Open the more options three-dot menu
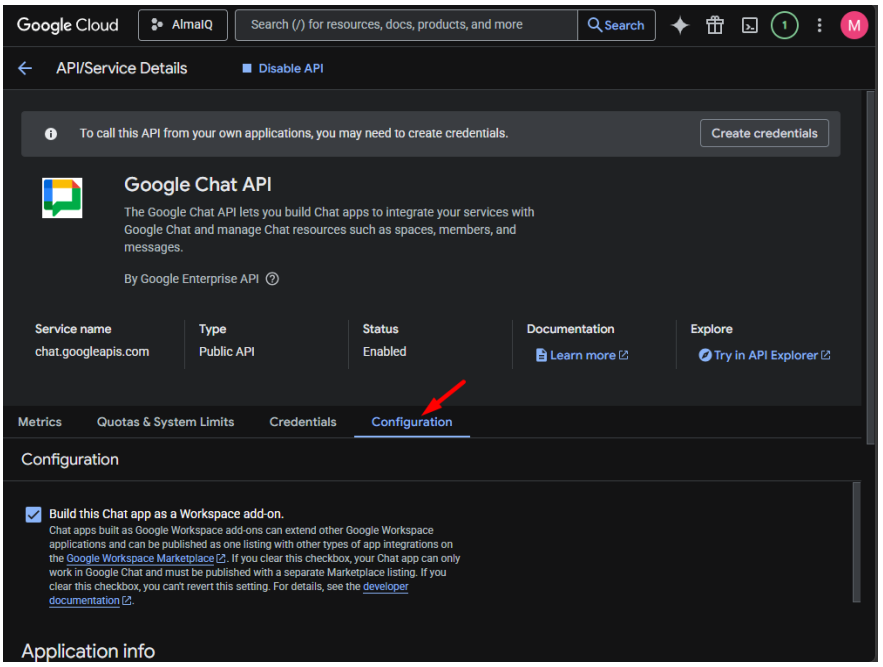 pyautogui.click(x=819, y=25)
